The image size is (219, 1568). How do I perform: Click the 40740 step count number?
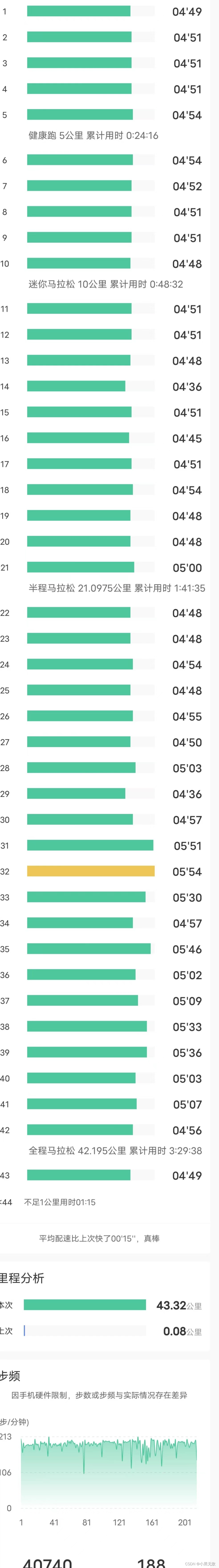point(47,1562)
